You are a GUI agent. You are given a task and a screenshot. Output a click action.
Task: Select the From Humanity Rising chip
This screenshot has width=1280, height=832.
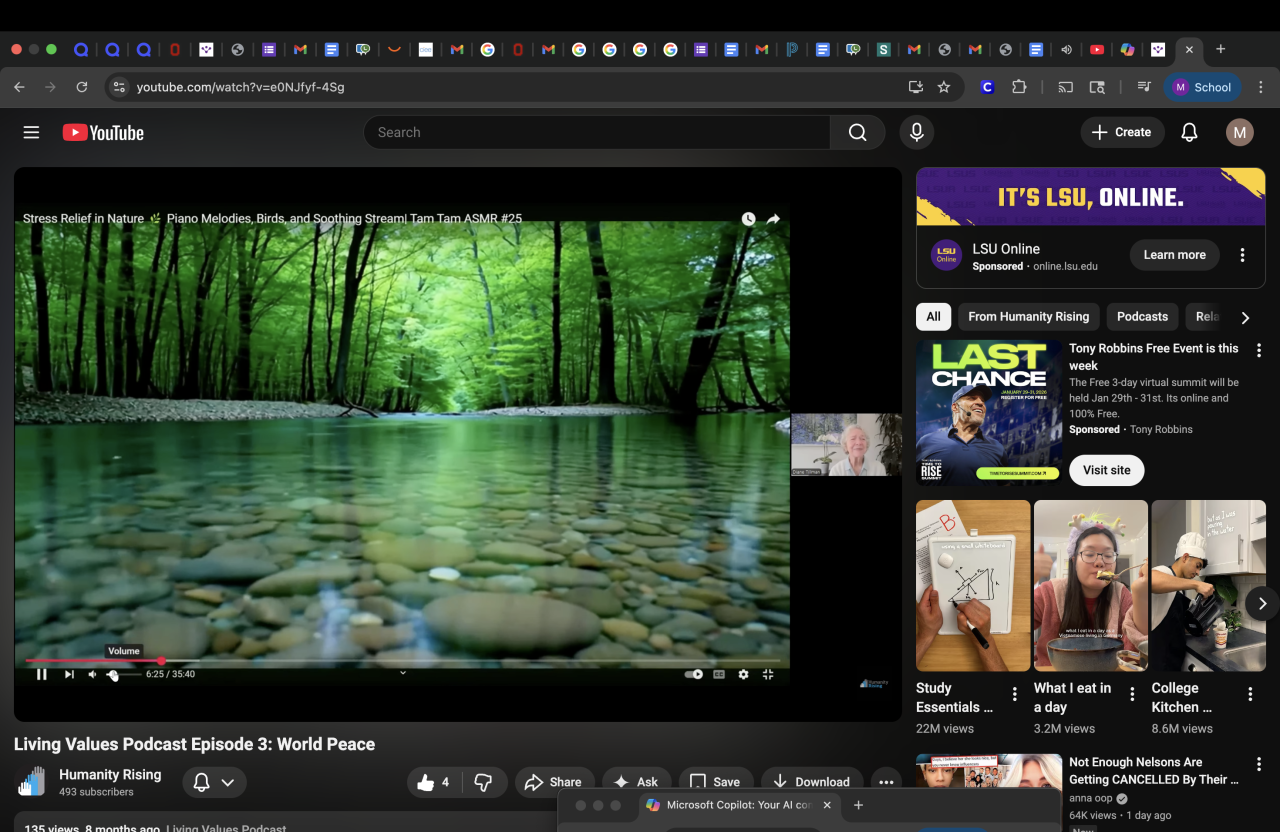point(1028,317)
